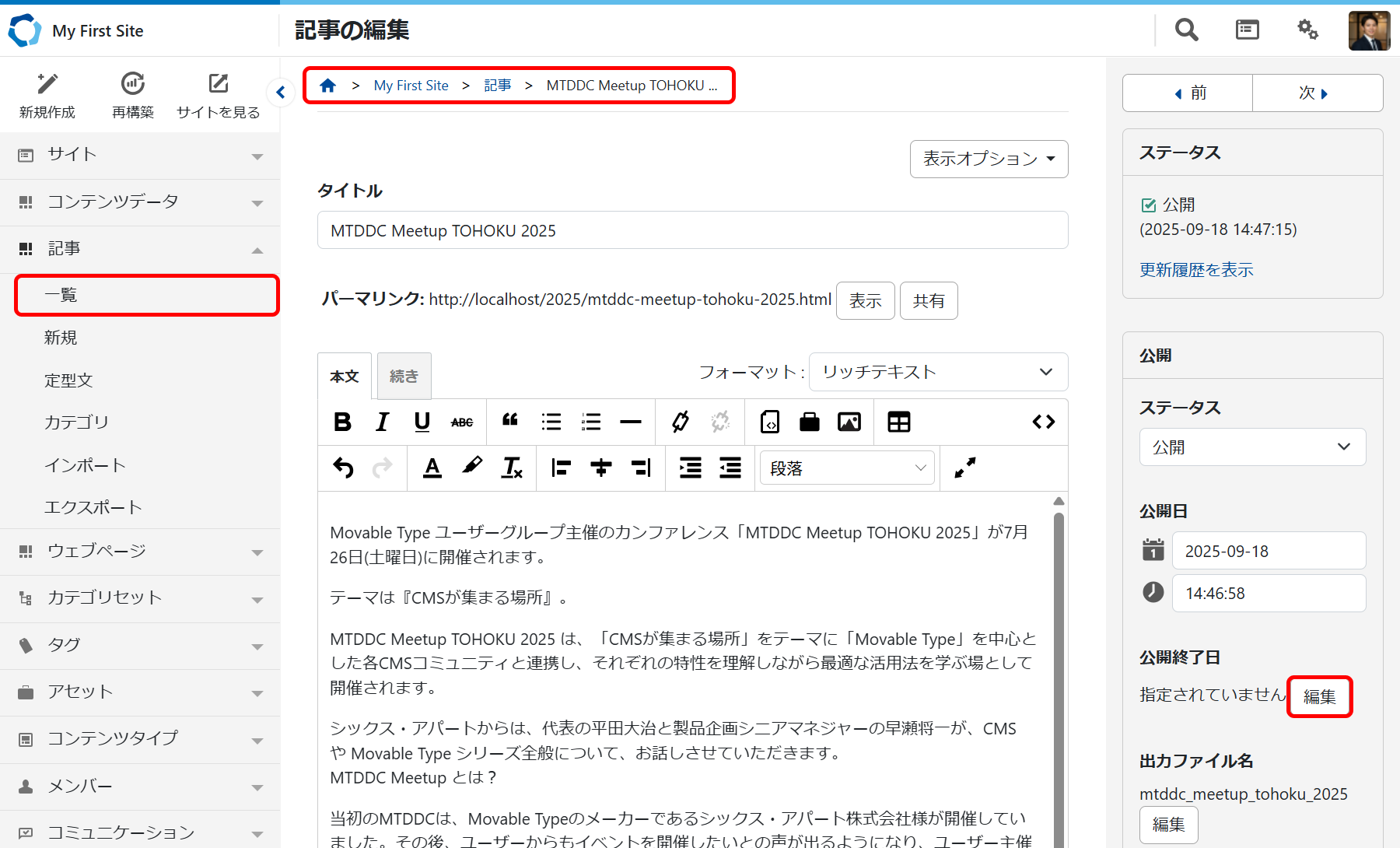Click the タイトル input field
Screen dimensions: 1400x848
(692, 230)
